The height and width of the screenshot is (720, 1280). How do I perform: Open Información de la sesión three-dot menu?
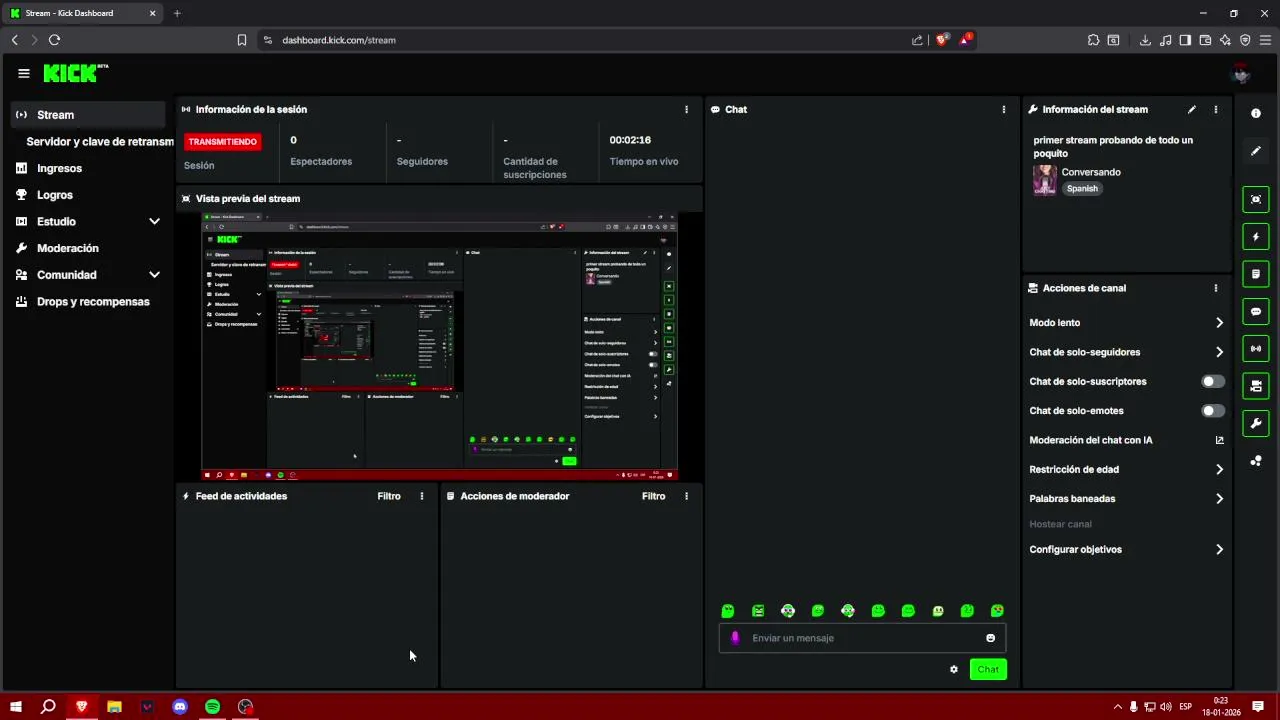[686, 110]
